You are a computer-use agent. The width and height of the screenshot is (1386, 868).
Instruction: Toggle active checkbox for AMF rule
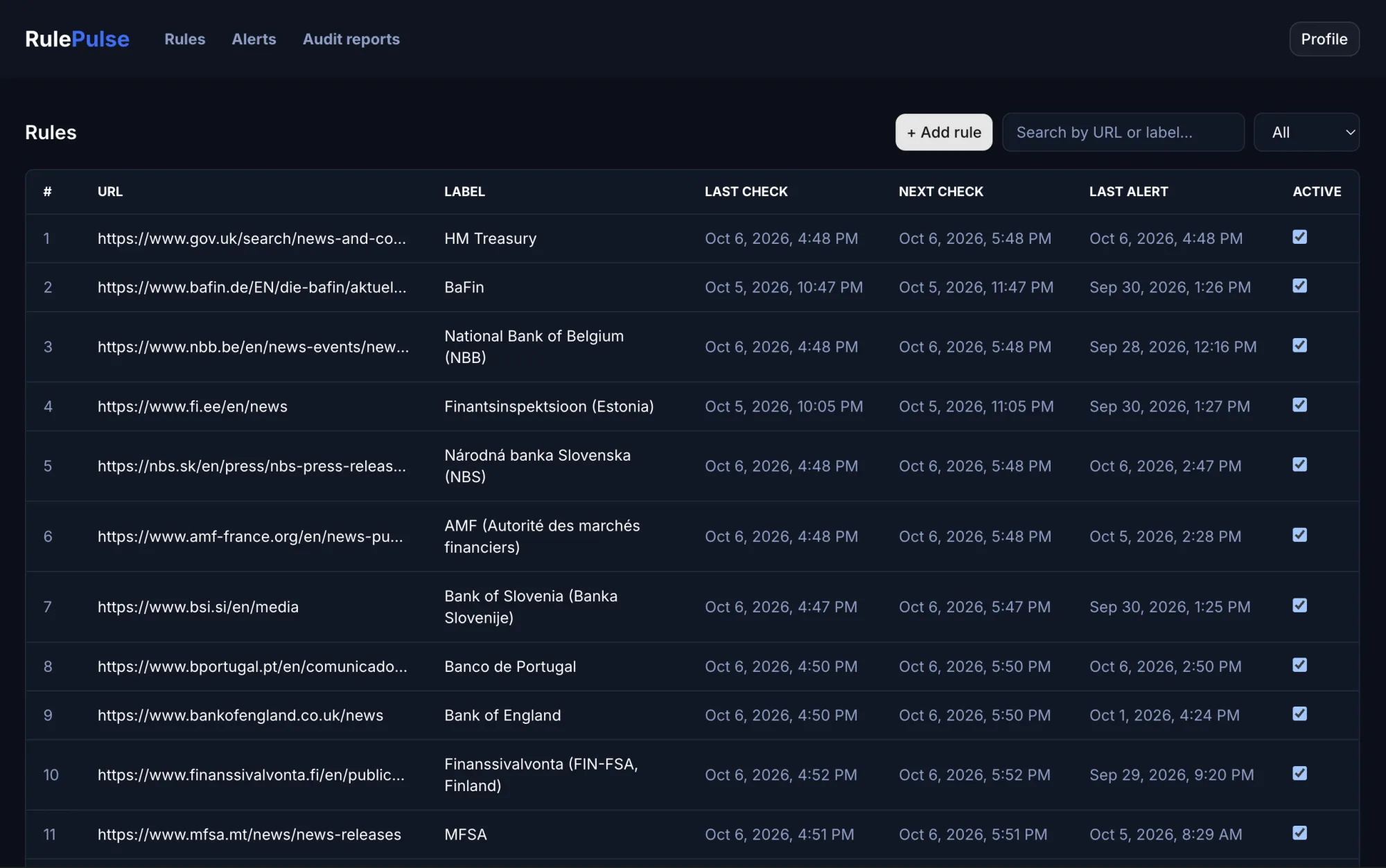point(1299,535)
